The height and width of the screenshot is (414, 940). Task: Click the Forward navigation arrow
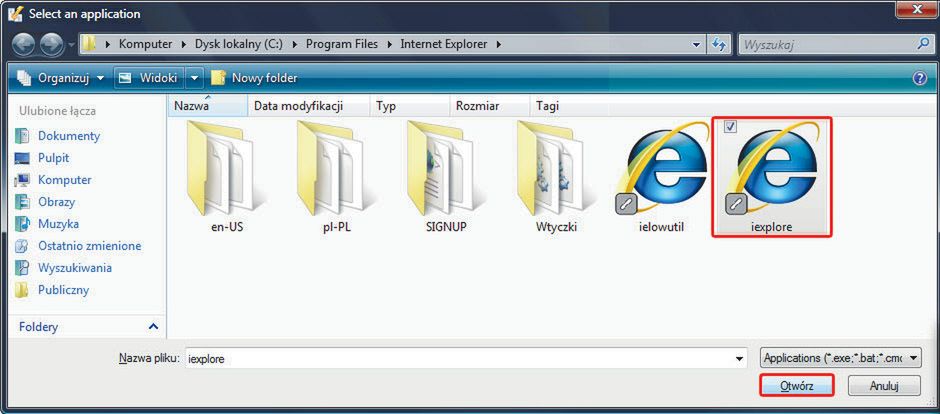[52, 45]
